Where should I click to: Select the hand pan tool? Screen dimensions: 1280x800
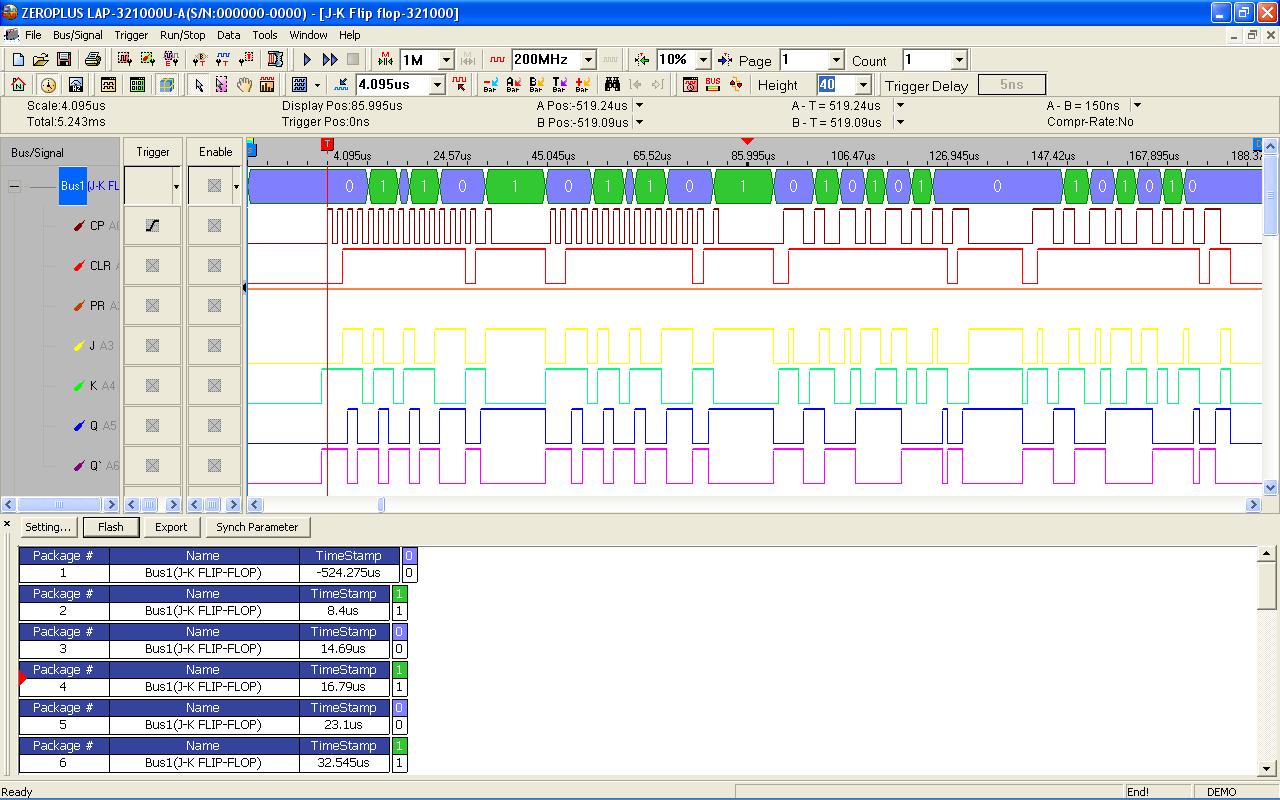244,85
